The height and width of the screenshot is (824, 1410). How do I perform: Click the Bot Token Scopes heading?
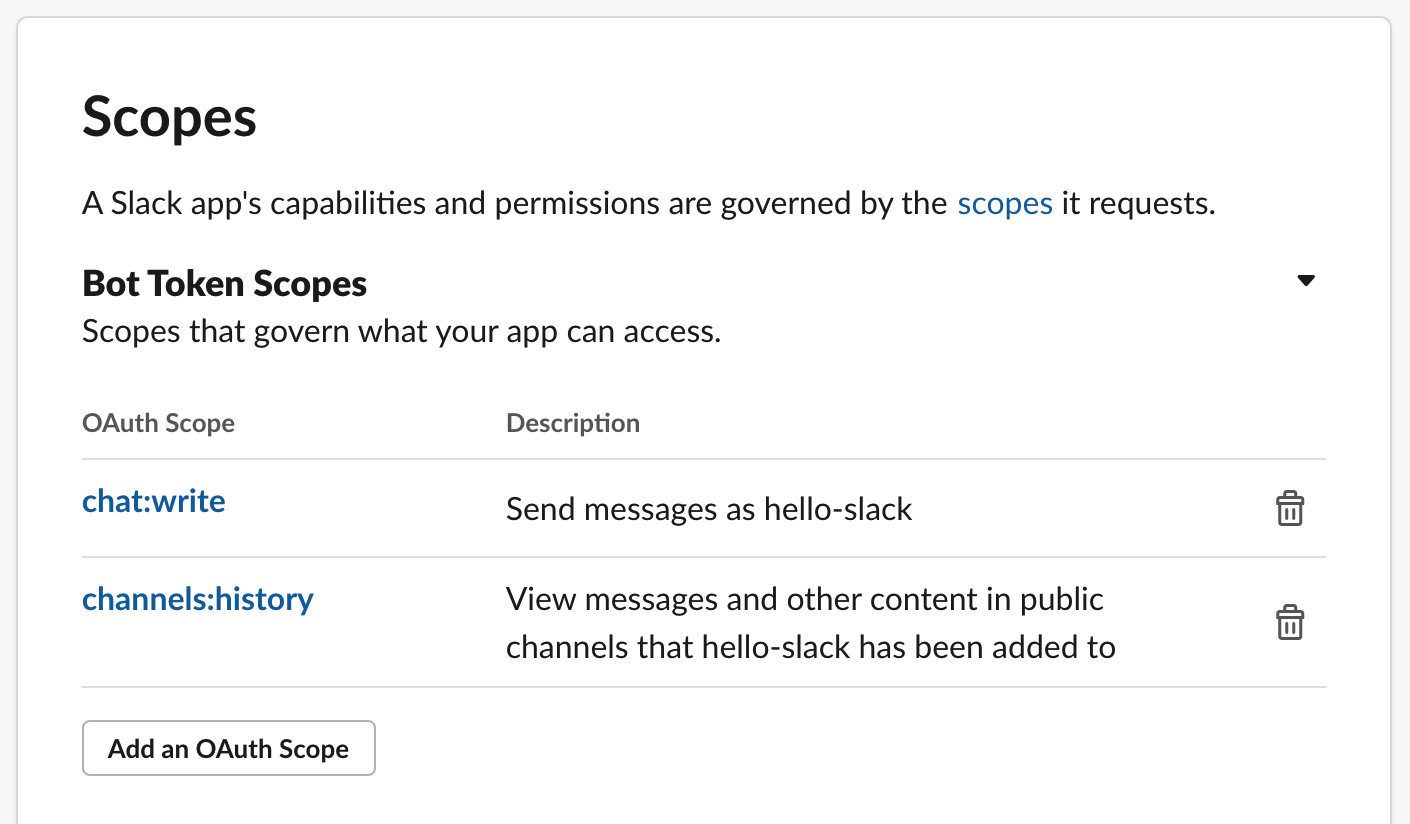(x=225, y=284)
